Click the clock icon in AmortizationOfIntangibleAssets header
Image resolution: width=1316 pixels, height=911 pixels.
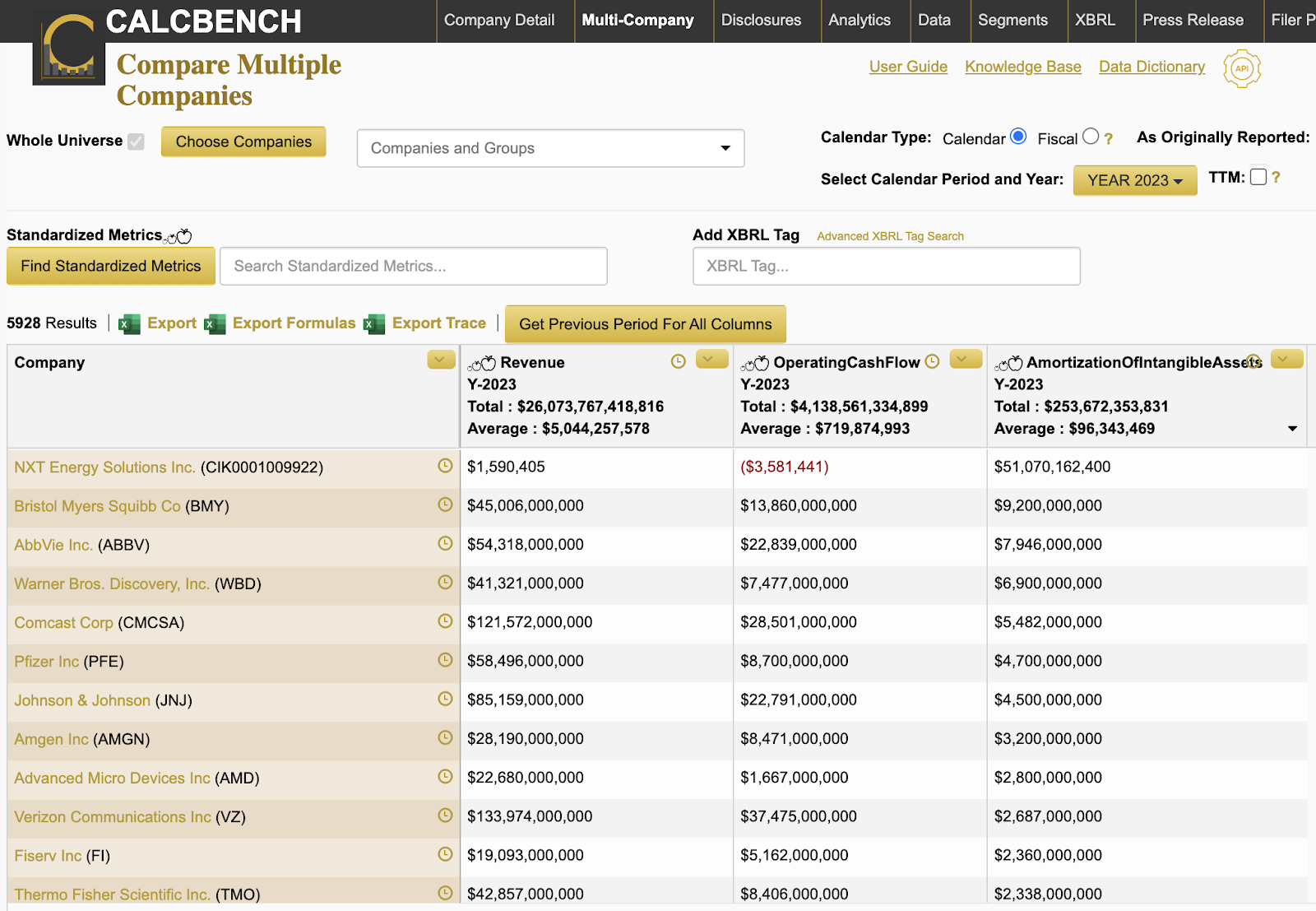pos(1253,361)
